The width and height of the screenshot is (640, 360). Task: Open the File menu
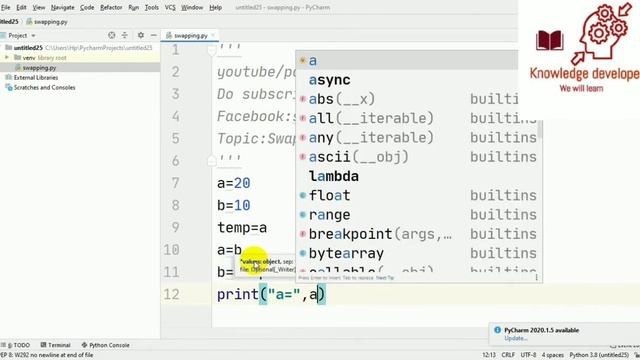click(6, 7)
